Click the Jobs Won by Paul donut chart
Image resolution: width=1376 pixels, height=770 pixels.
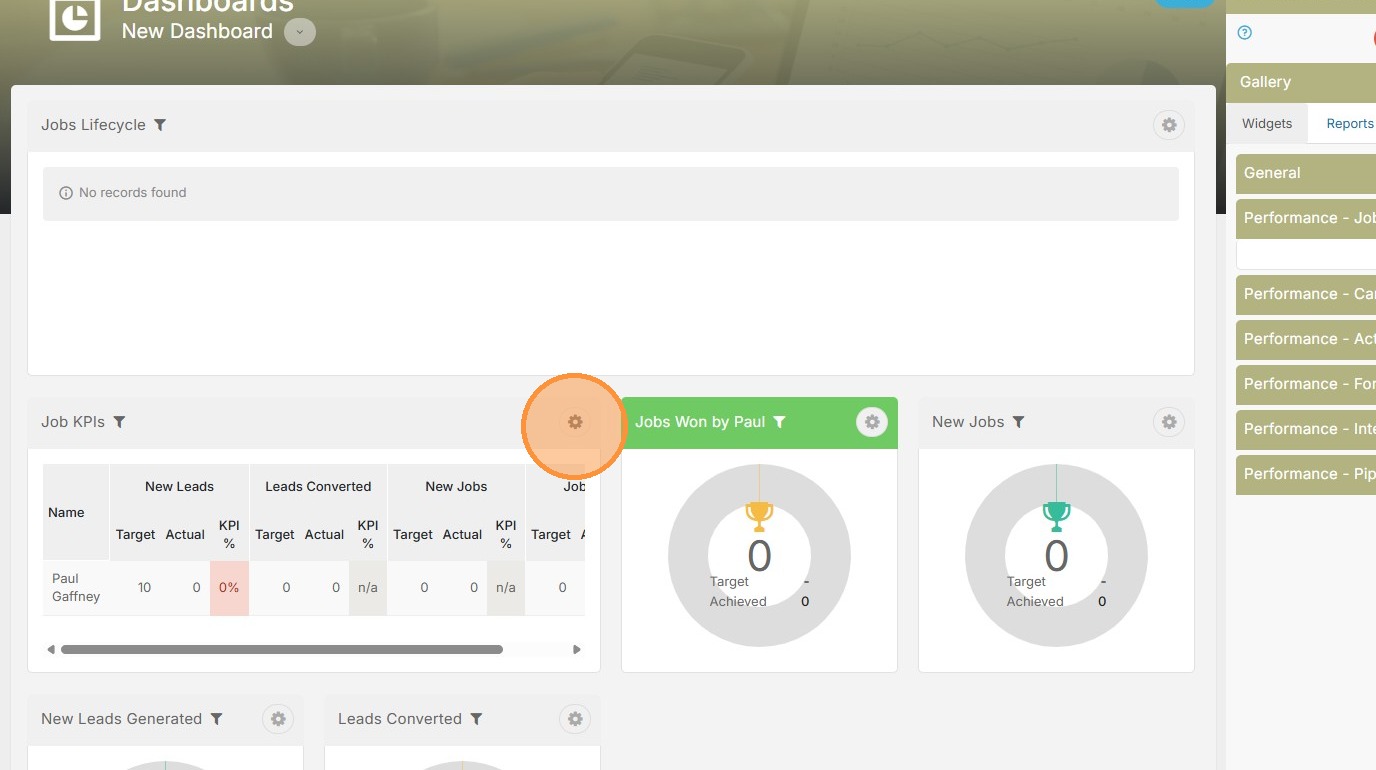click(759, 556)
